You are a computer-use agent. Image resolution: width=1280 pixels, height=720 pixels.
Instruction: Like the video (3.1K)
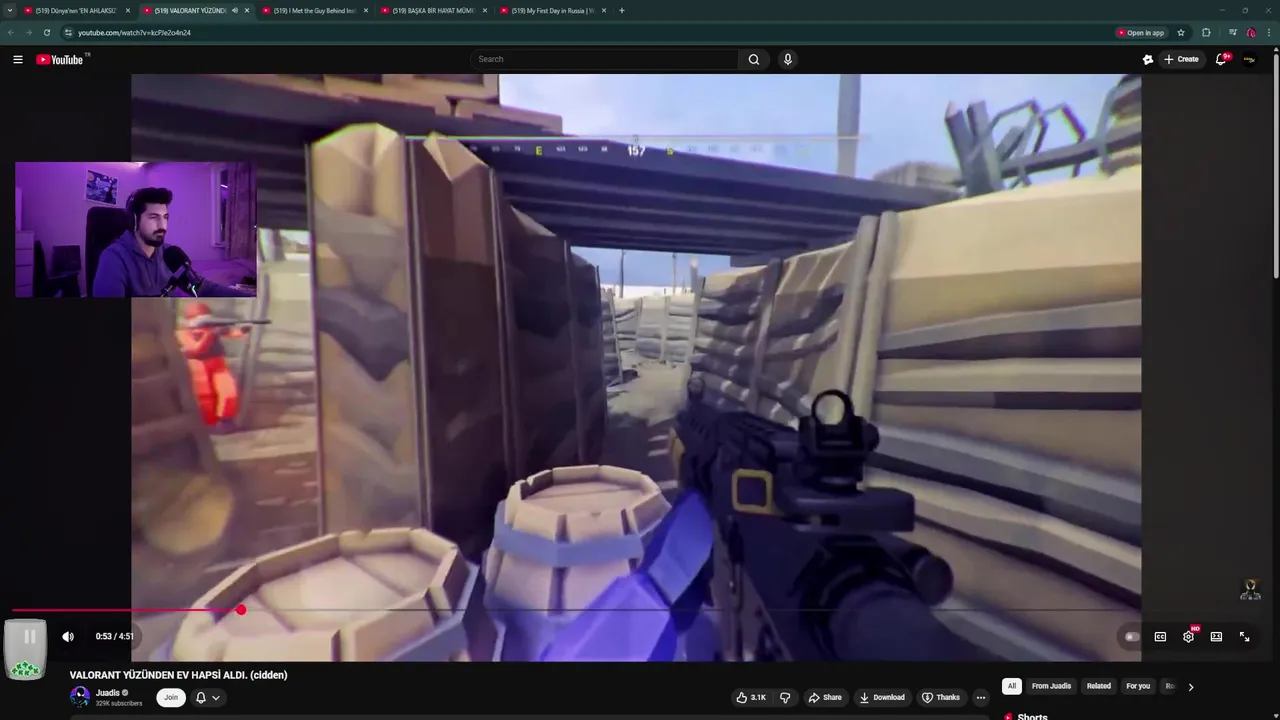coord(751,697)
